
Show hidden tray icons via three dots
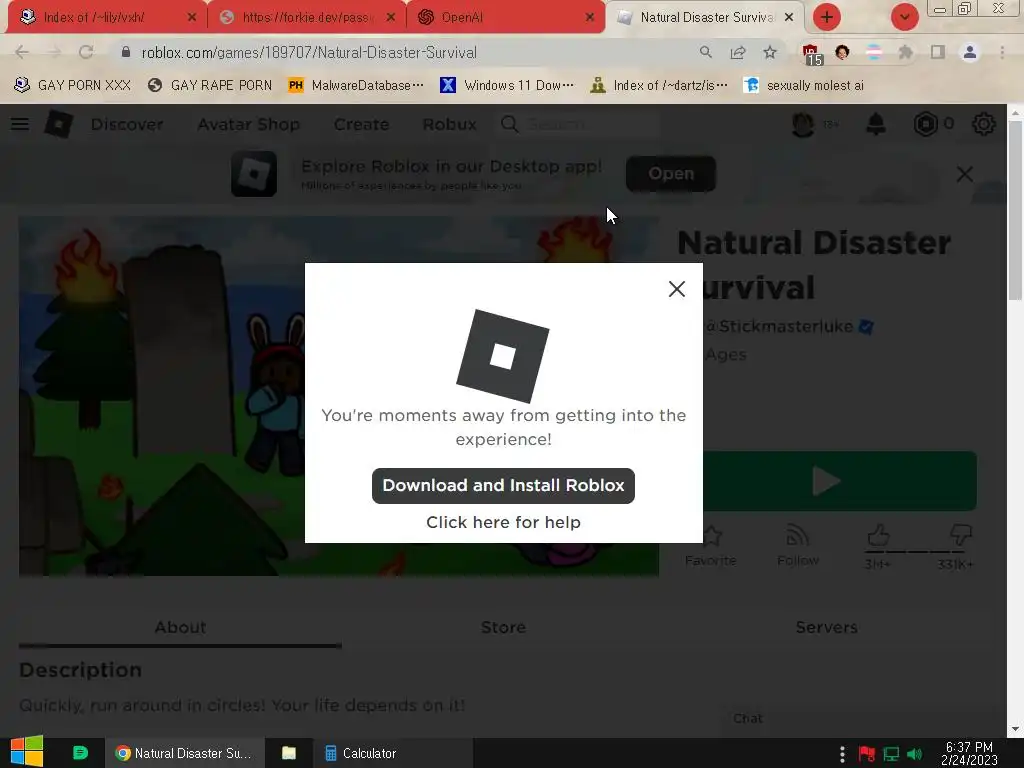(x=842, y=754)
